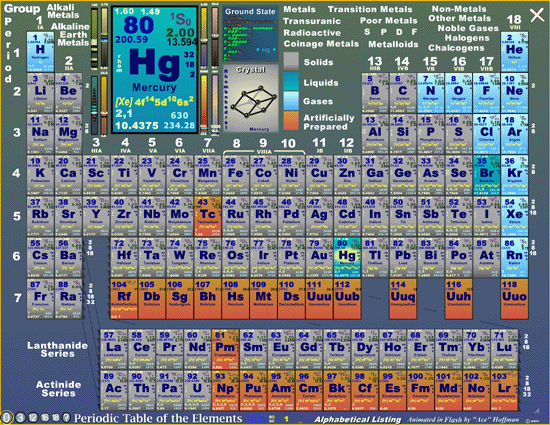Viewport: 550px width, 425px height.
Task: Select the Uuo element 118 tile
Action: [x=514, y=299]
